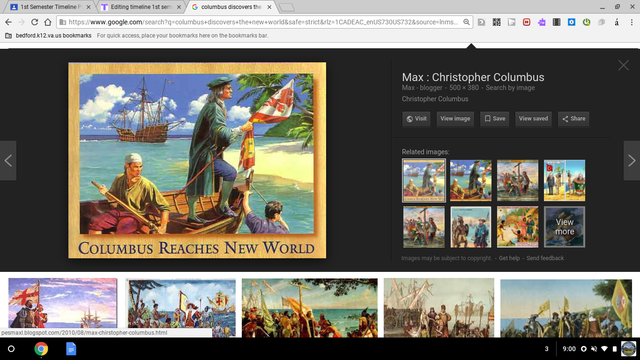
Task: Go back with the browser back arrow
Action: point(9,22)
